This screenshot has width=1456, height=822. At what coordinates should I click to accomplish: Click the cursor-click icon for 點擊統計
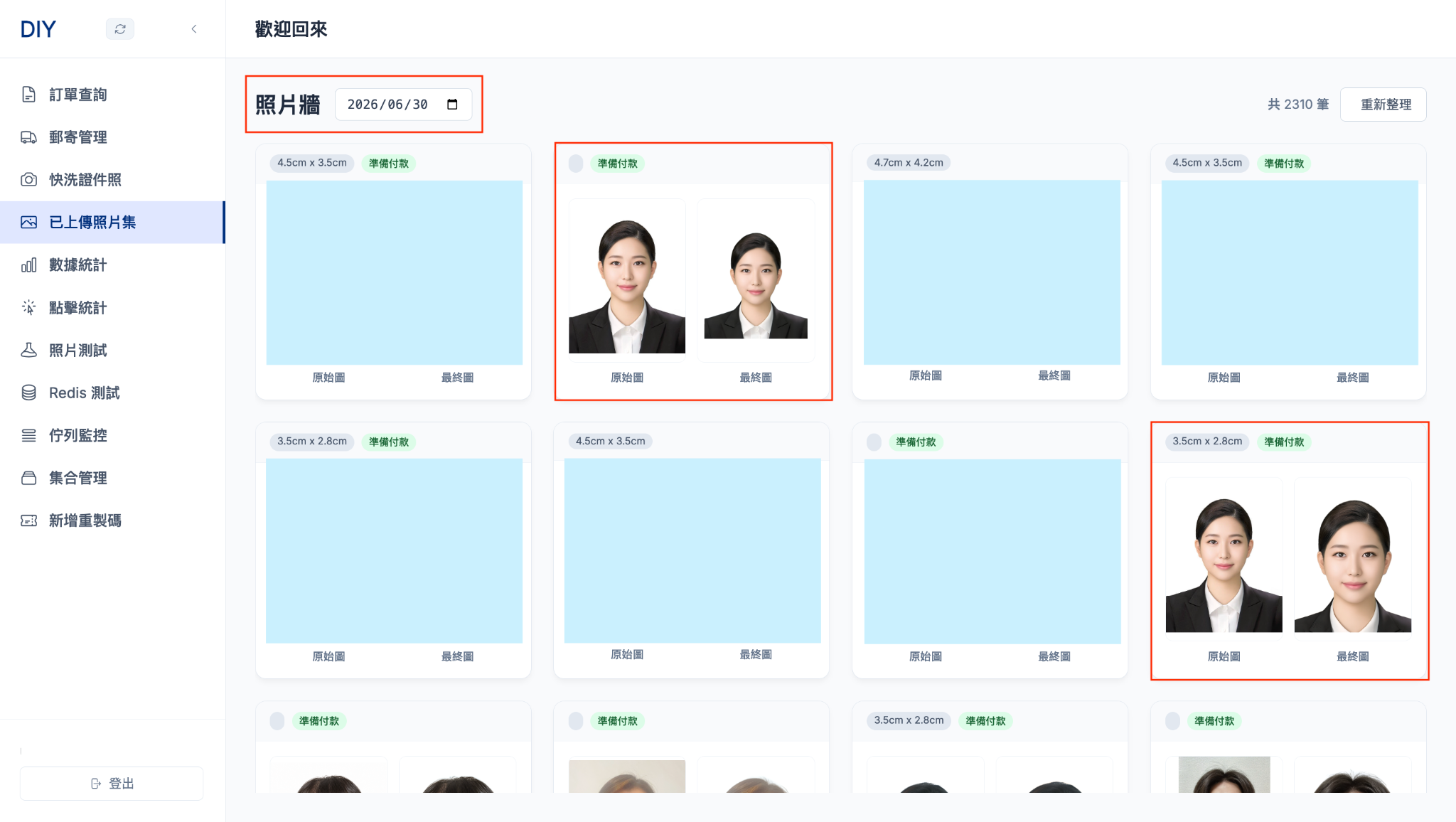pos(28,308)
